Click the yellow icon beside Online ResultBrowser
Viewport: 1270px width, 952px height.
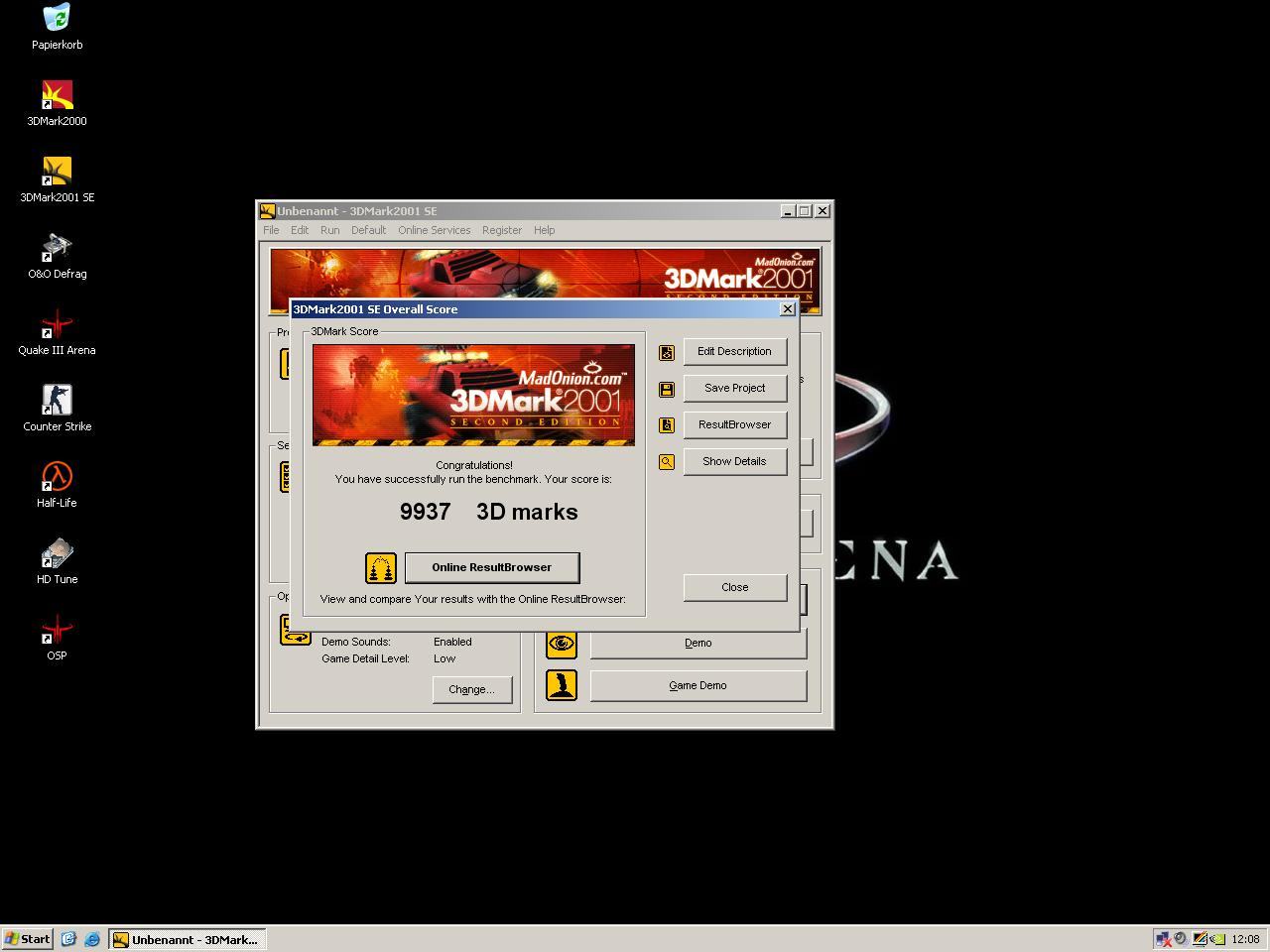pyautogui.click(x=381, y=568)
